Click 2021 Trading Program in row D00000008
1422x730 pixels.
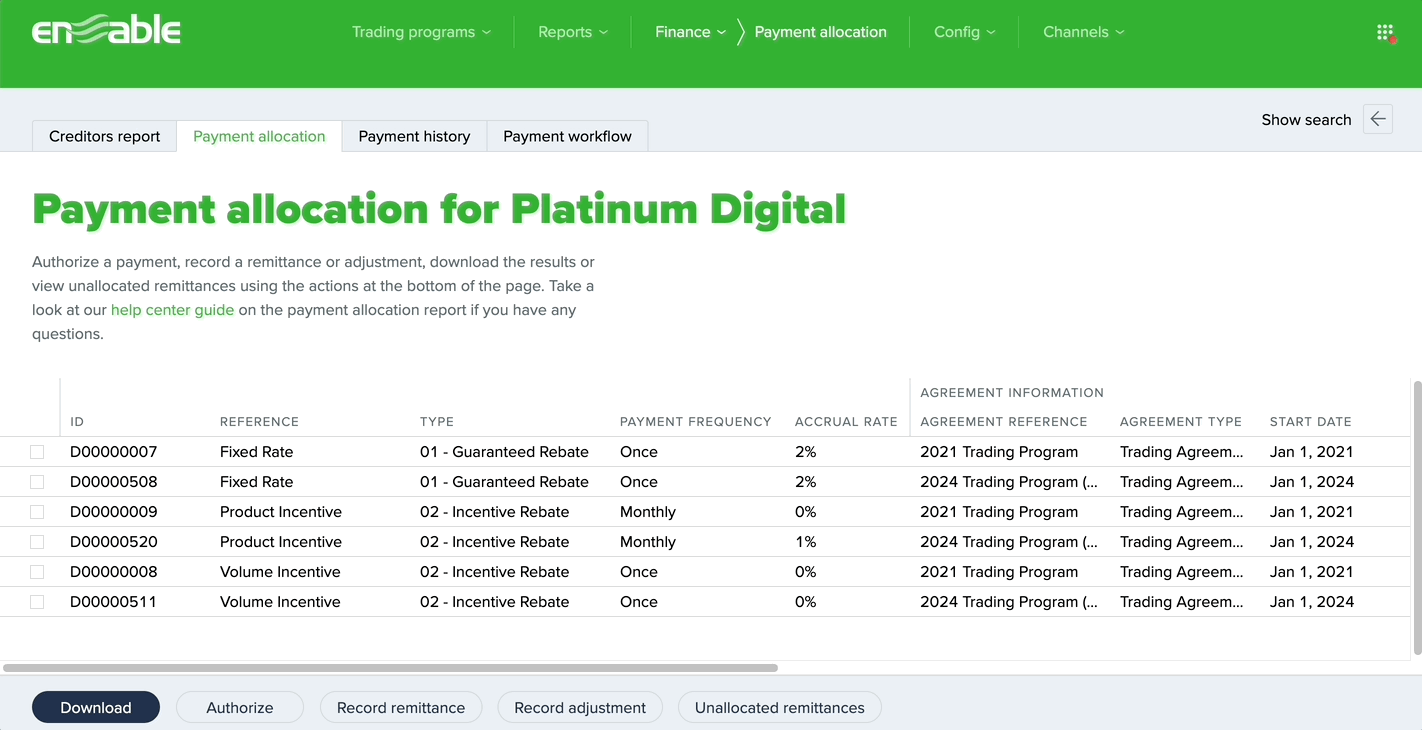(x=999, y=572)
